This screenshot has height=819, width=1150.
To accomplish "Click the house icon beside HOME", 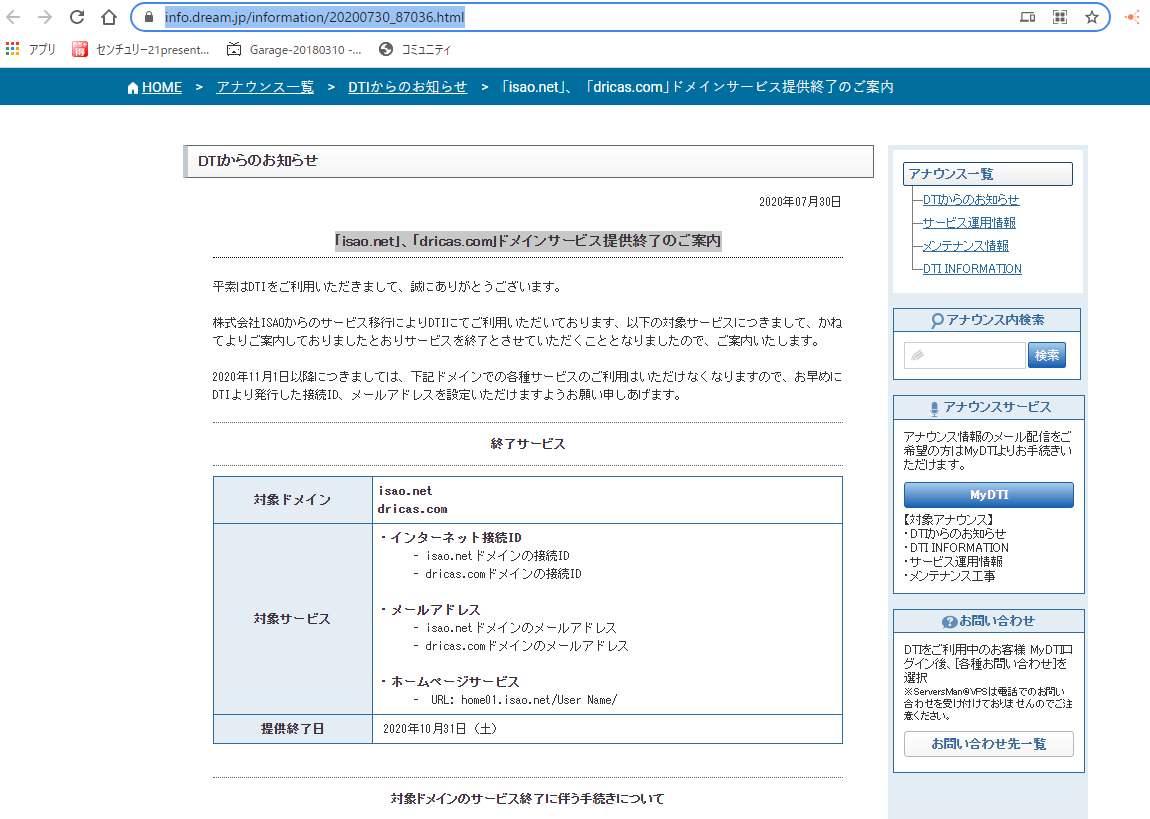I will click(x=133, y=88).
